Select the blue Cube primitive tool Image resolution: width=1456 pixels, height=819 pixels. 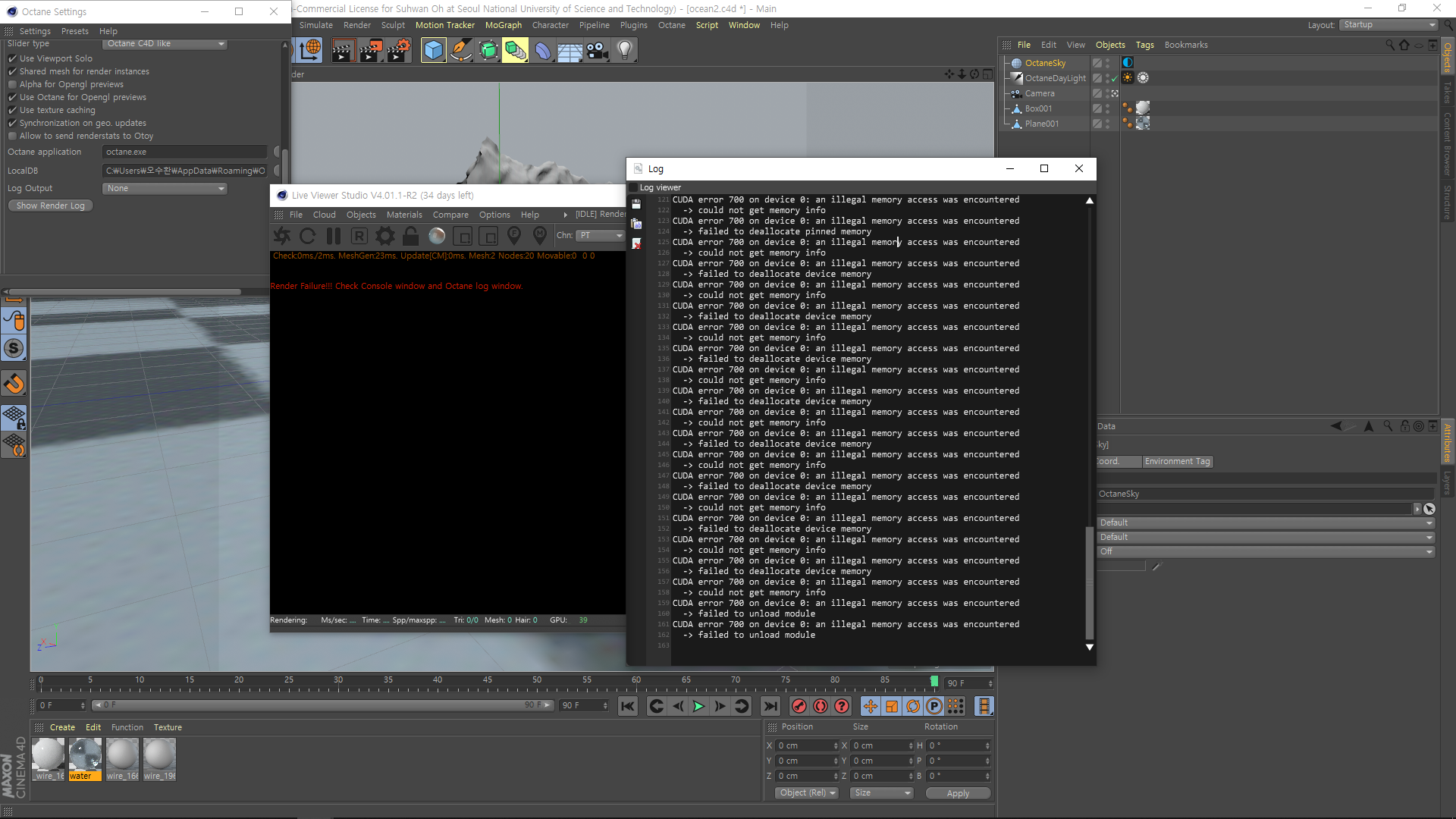[x=433, y=51]
